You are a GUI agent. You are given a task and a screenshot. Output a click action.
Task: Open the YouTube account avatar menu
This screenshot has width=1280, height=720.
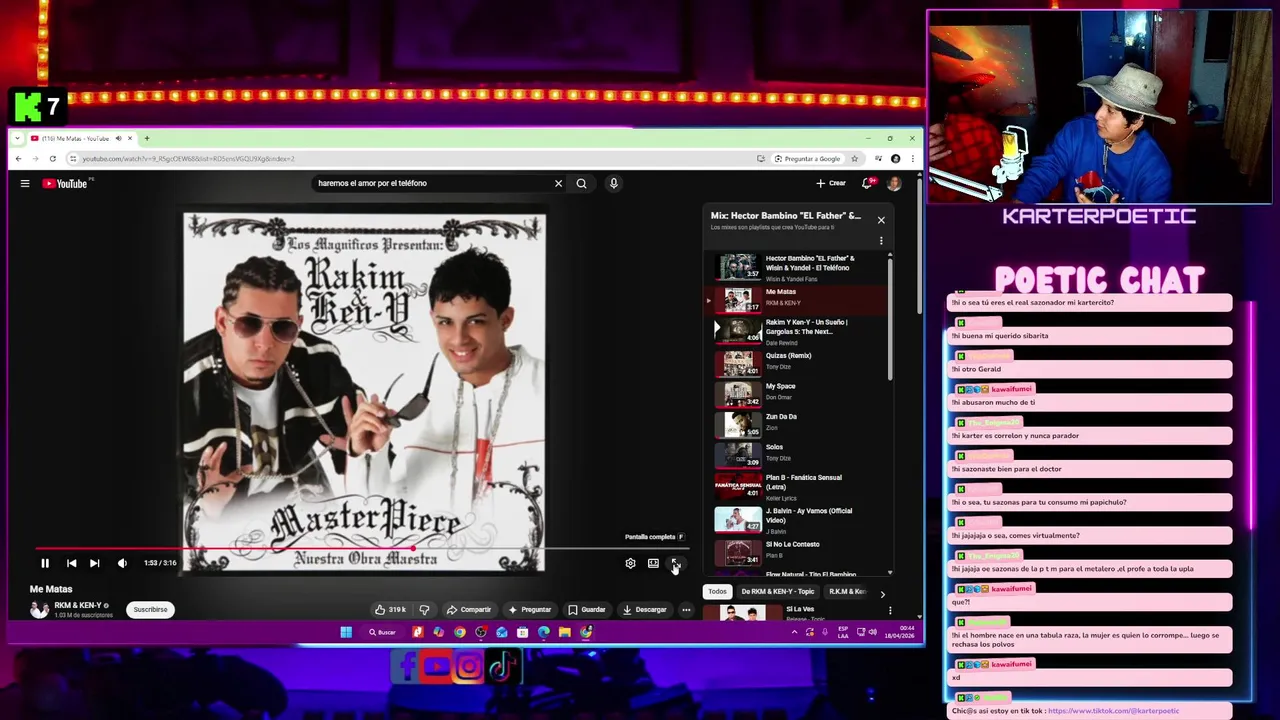pos(894,183)
